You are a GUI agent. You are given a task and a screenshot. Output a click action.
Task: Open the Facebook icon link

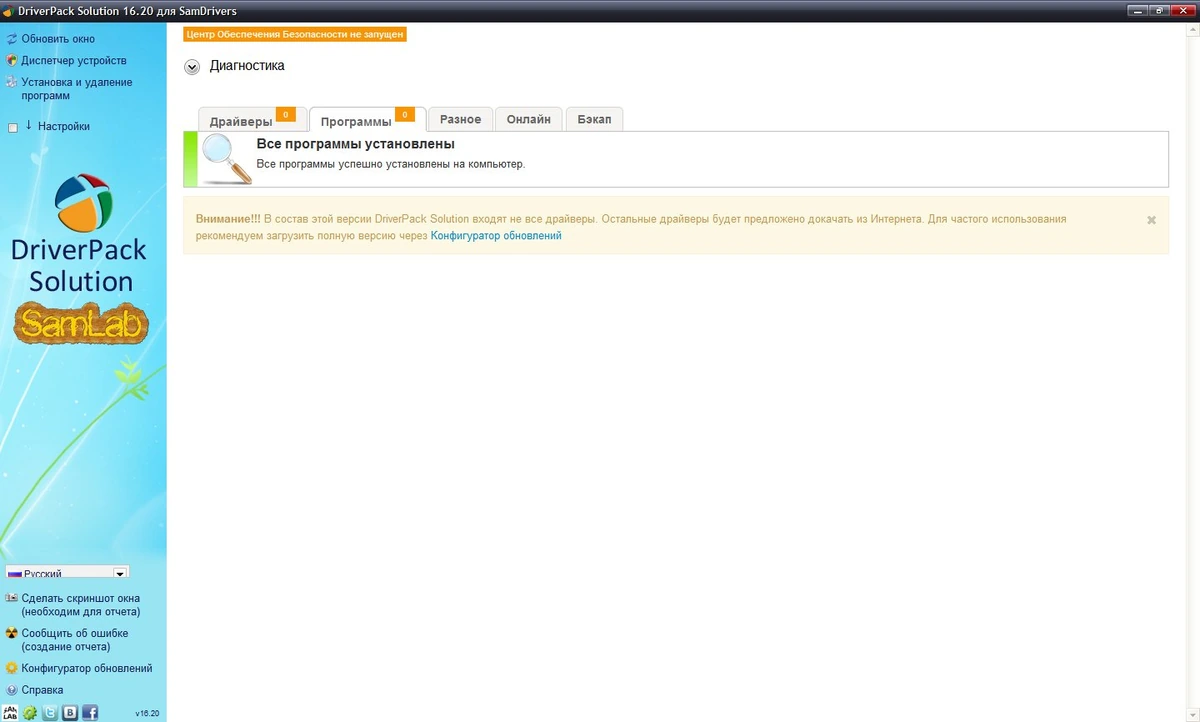[x=90, y=713]
